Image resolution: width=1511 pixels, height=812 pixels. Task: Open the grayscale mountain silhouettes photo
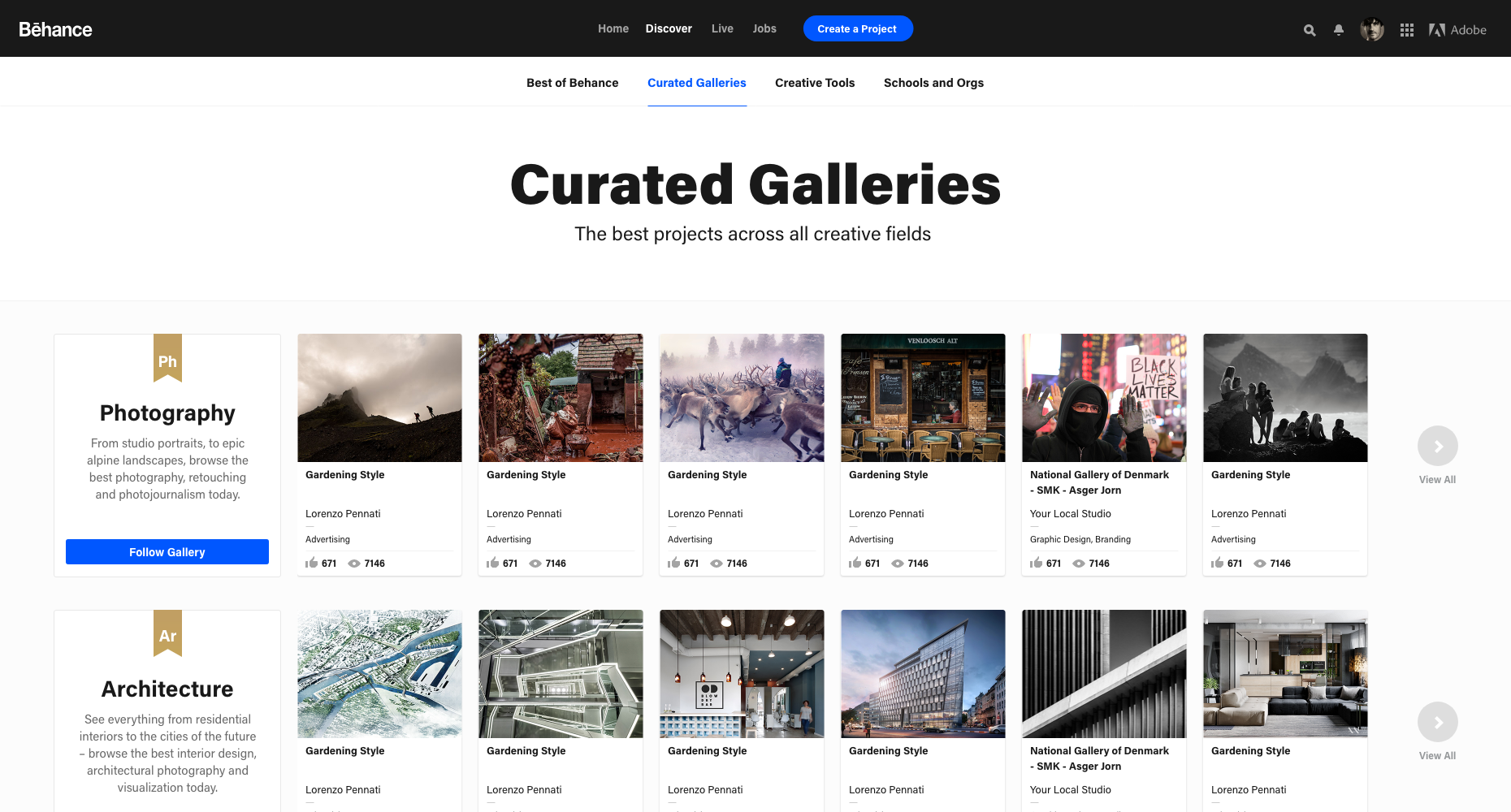(x=1285, y=398)
